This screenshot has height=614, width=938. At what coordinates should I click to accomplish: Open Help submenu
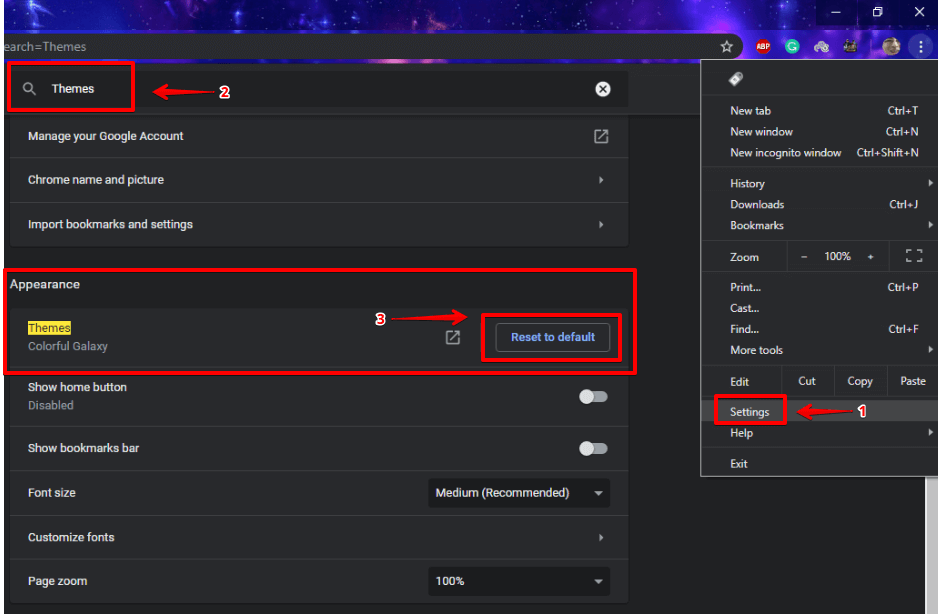point(819,433)
